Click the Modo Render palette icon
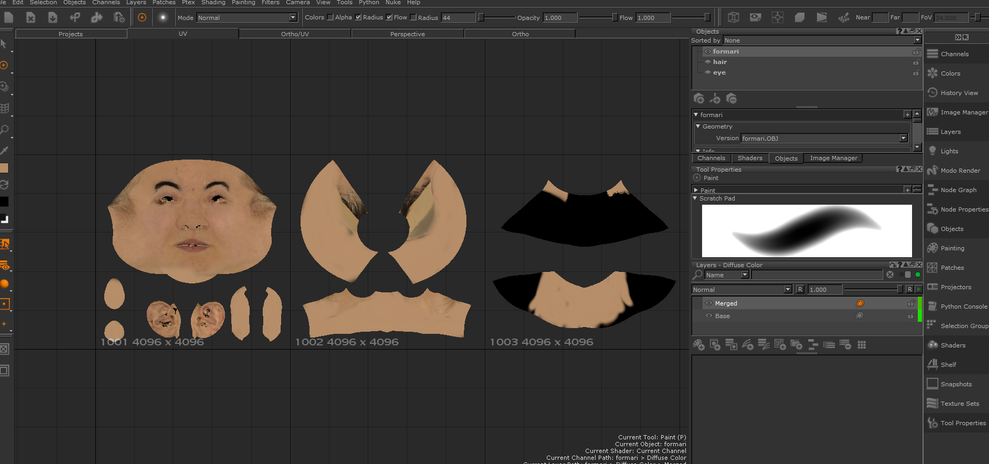 click(932, 170)
